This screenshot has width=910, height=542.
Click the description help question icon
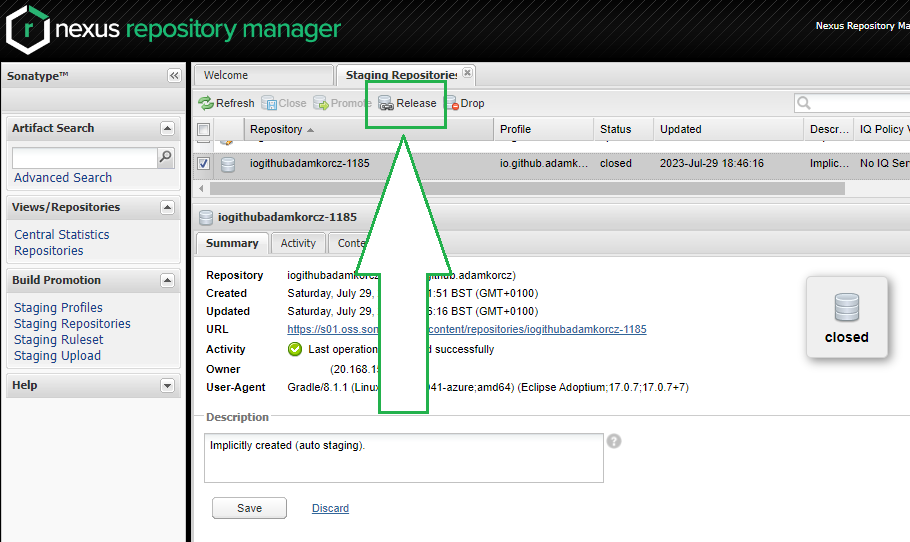pos(614,442)
